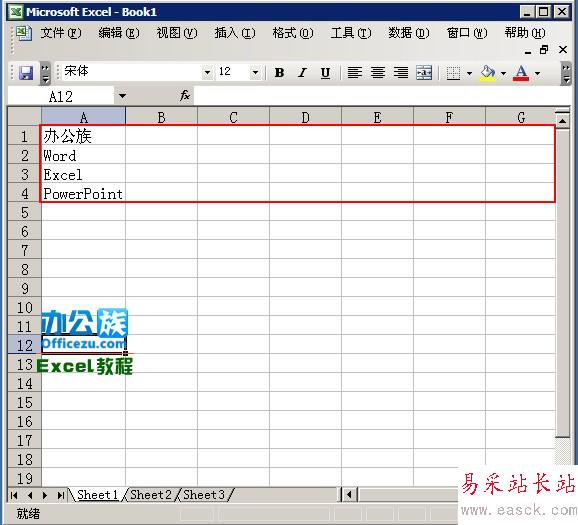Toggle Bold formatting
The width and height of the screenshot is (578, 525).
pos(279,73)
